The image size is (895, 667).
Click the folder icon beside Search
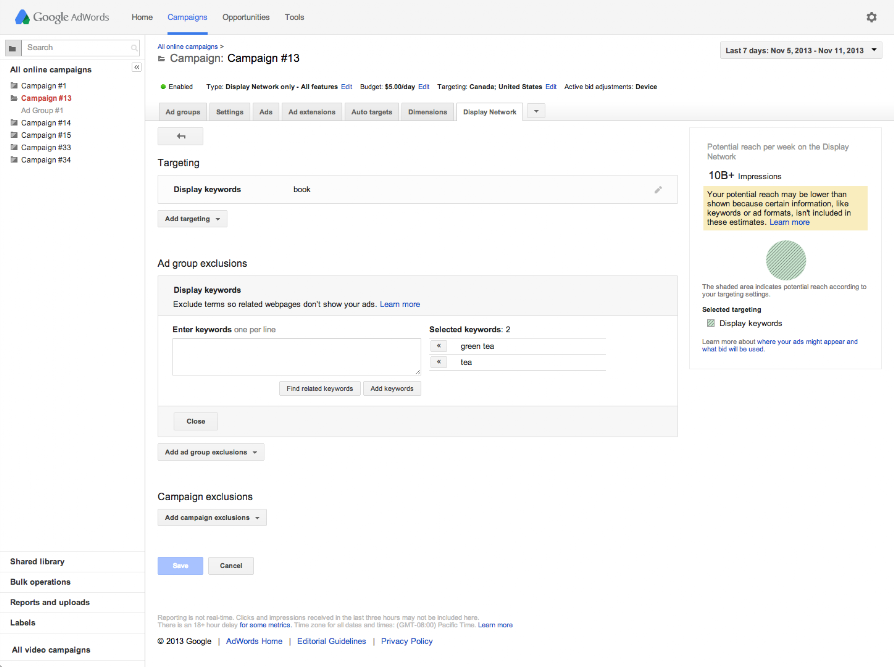12,47
